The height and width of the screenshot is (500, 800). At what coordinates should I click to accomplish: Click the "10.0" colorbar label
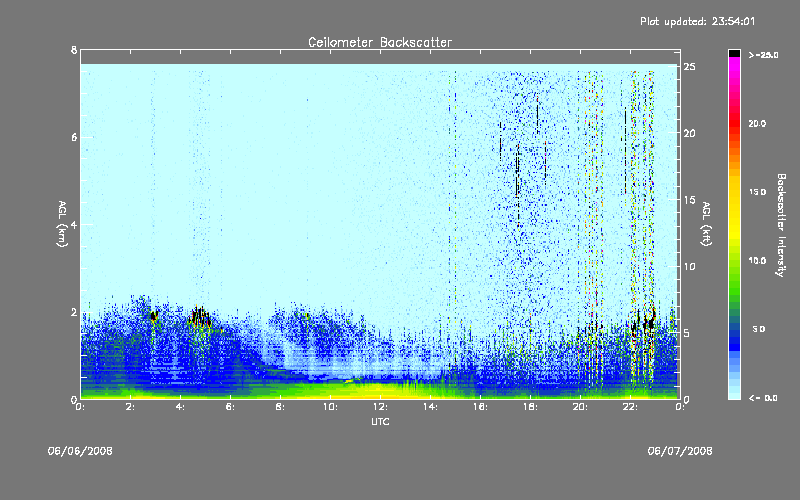click(x=757, y=261)
